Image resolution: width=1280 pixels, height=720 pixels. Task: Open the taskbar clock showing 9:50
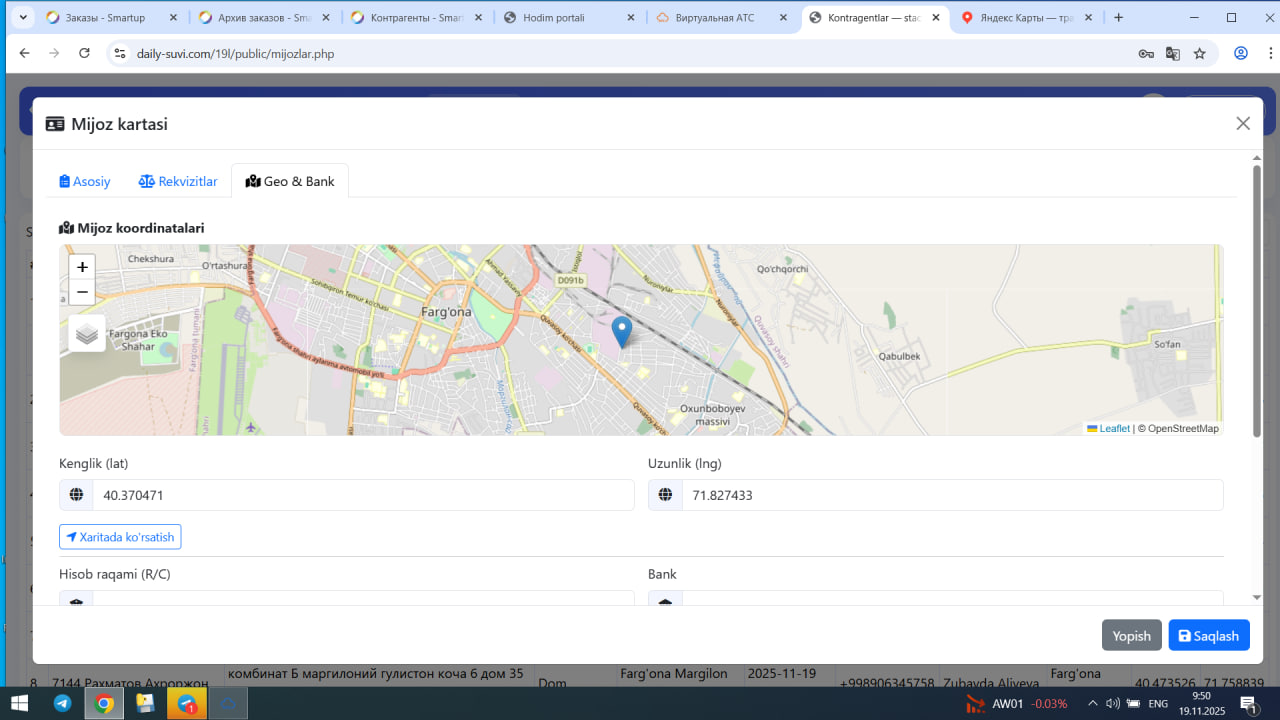pyautogui.click(x=1201, y=704)
